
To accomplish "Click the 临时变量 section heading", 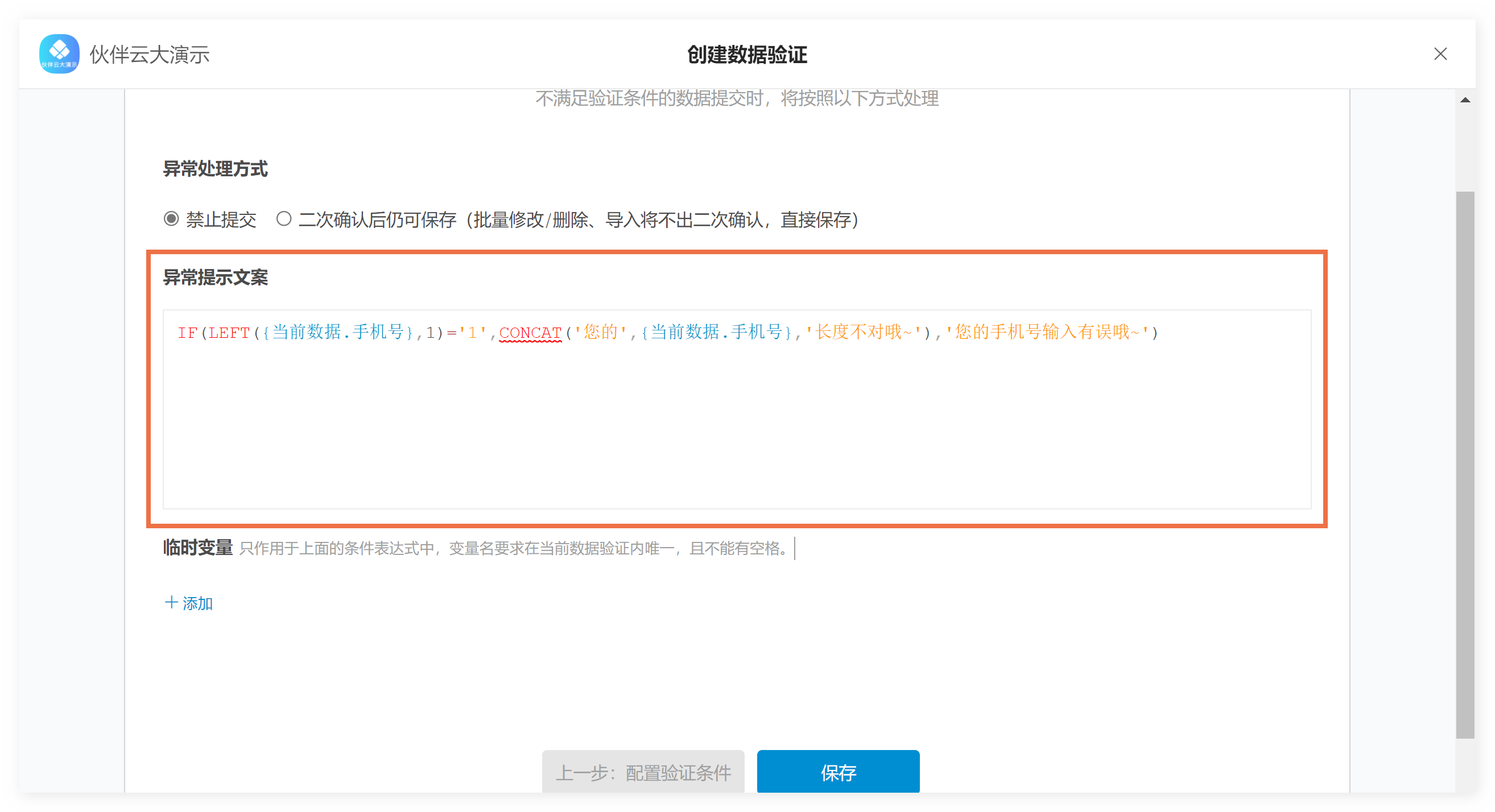I will tap(197, 548).
